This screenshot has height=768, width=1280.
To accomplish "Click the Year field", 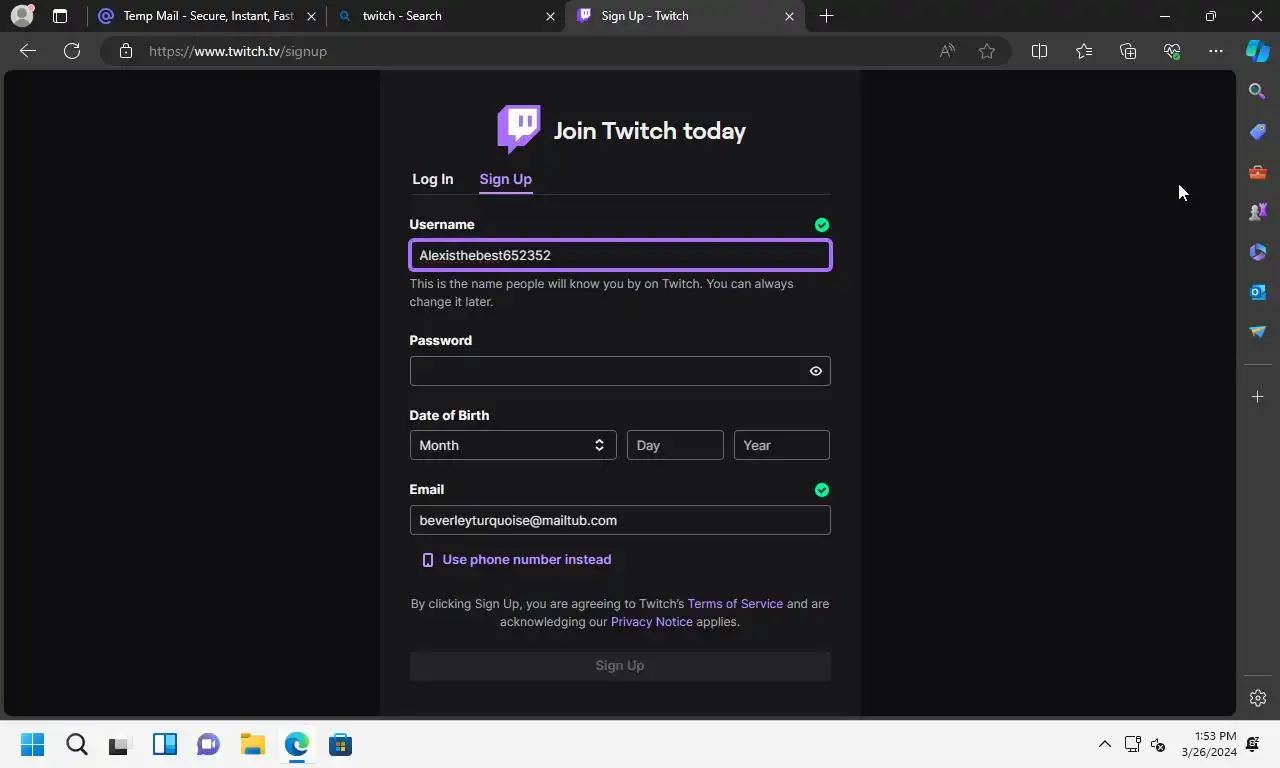I will point(782,445).
